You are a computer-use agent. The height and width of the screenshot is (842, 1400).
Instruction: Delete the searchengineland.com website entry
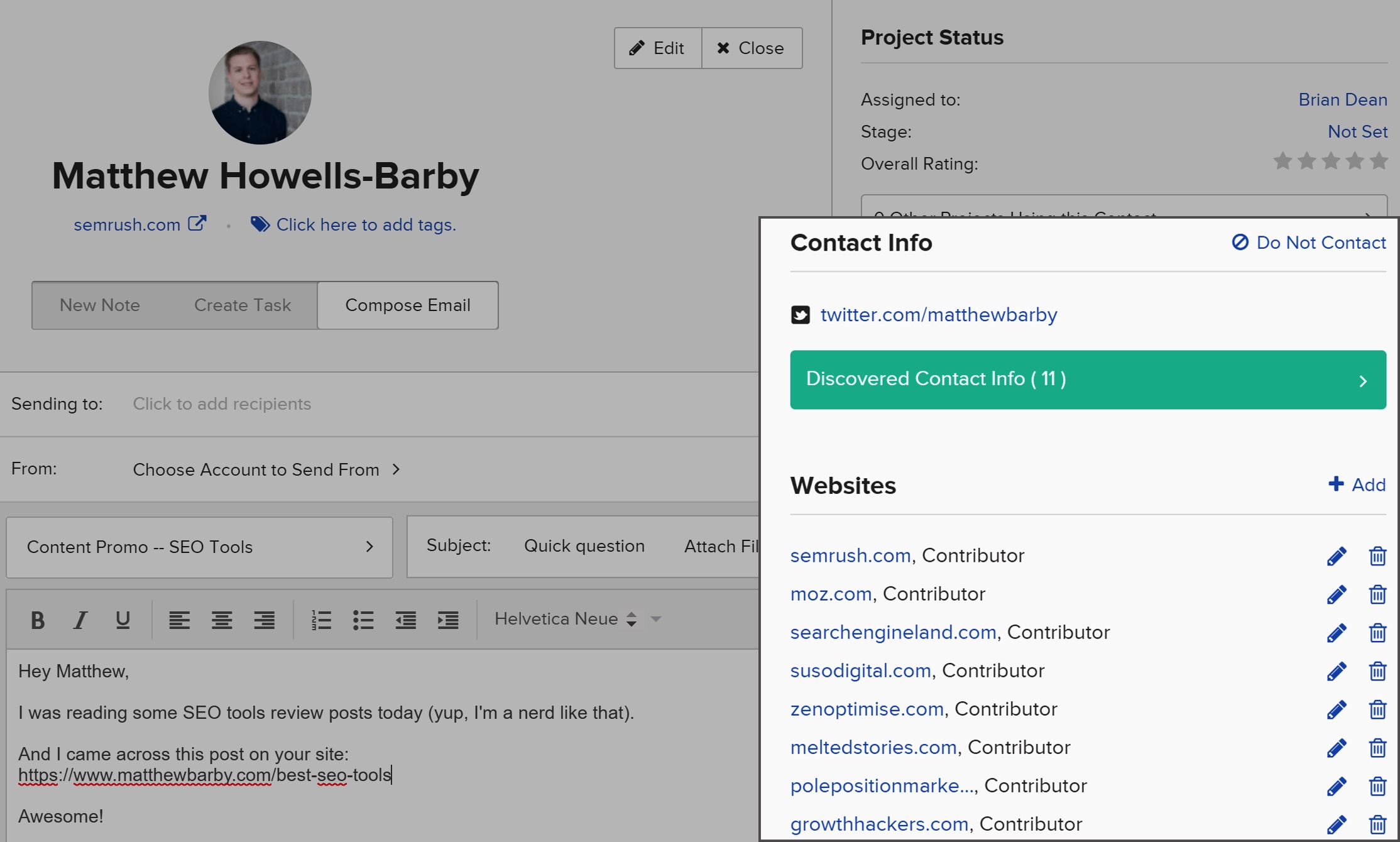1377,633
